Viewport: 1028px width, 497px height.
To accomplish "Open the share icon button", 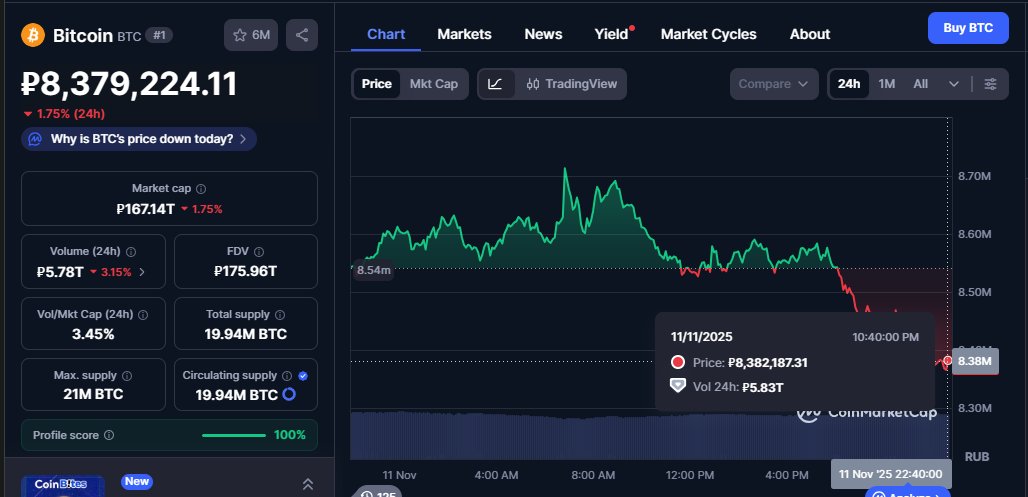I will click(302, 35).
